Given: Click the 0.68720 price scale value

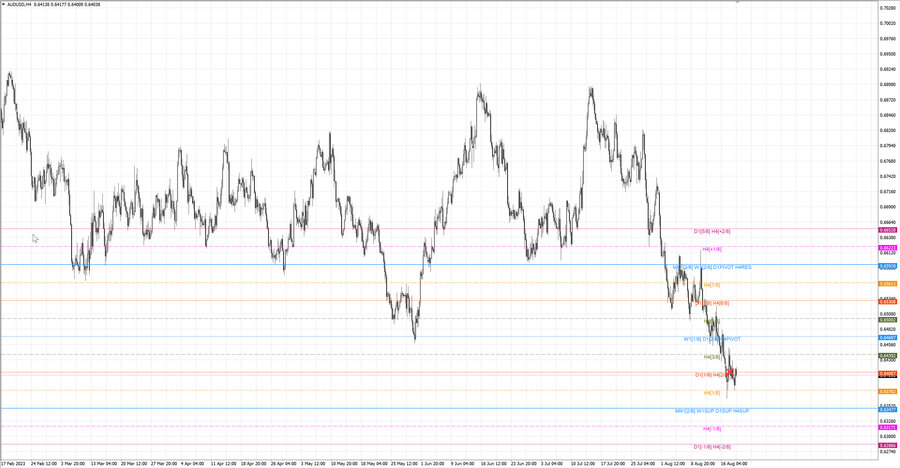Looking at the screenshot, I should 888,100.
